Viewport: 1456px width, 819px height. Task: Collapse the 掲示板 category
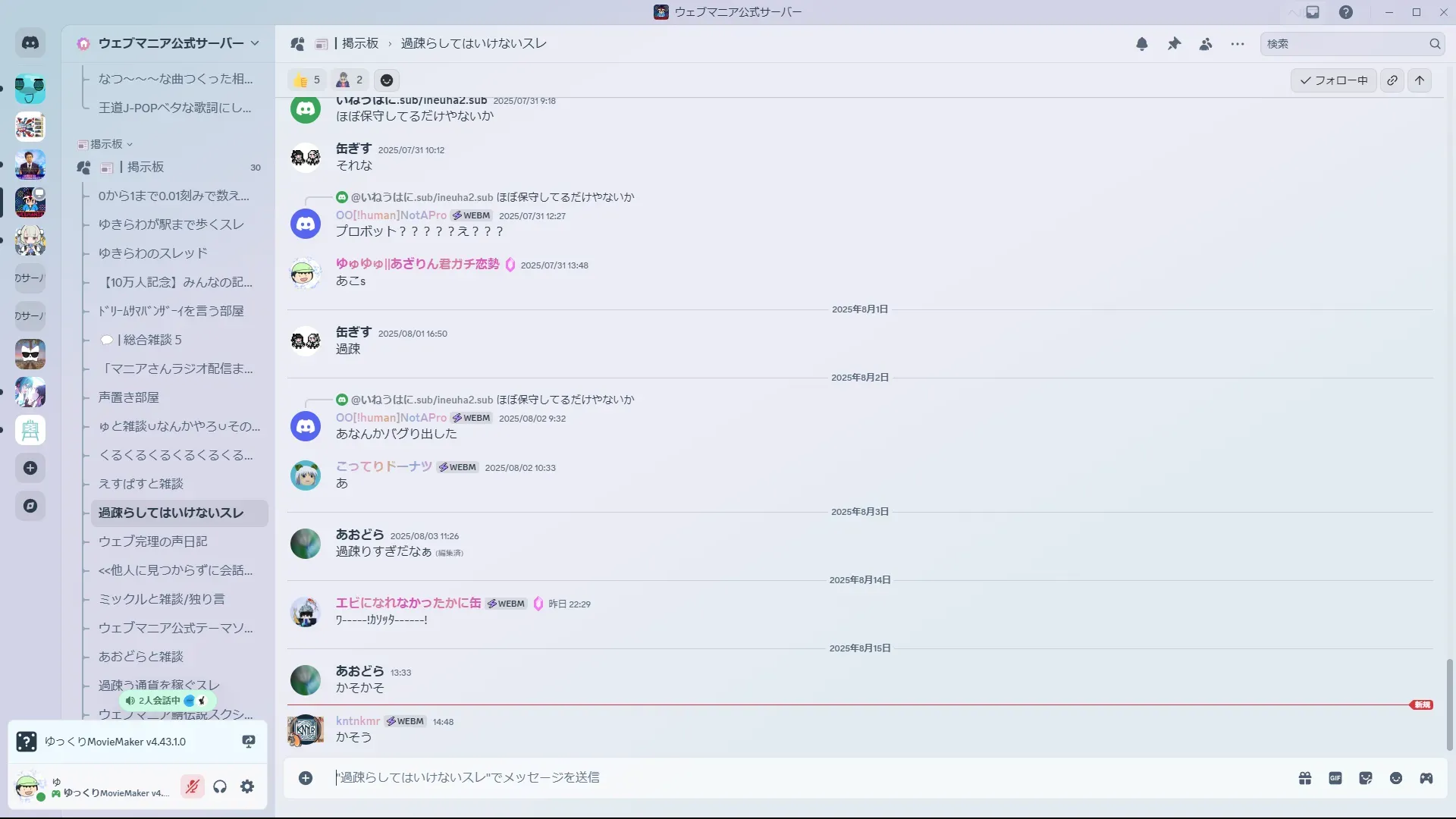tap(106, 144)
